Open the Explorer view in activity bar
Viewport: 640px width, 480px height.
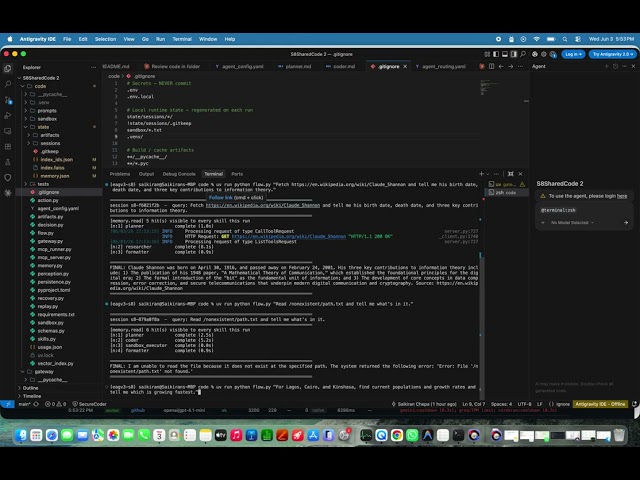tap(8, 68)
